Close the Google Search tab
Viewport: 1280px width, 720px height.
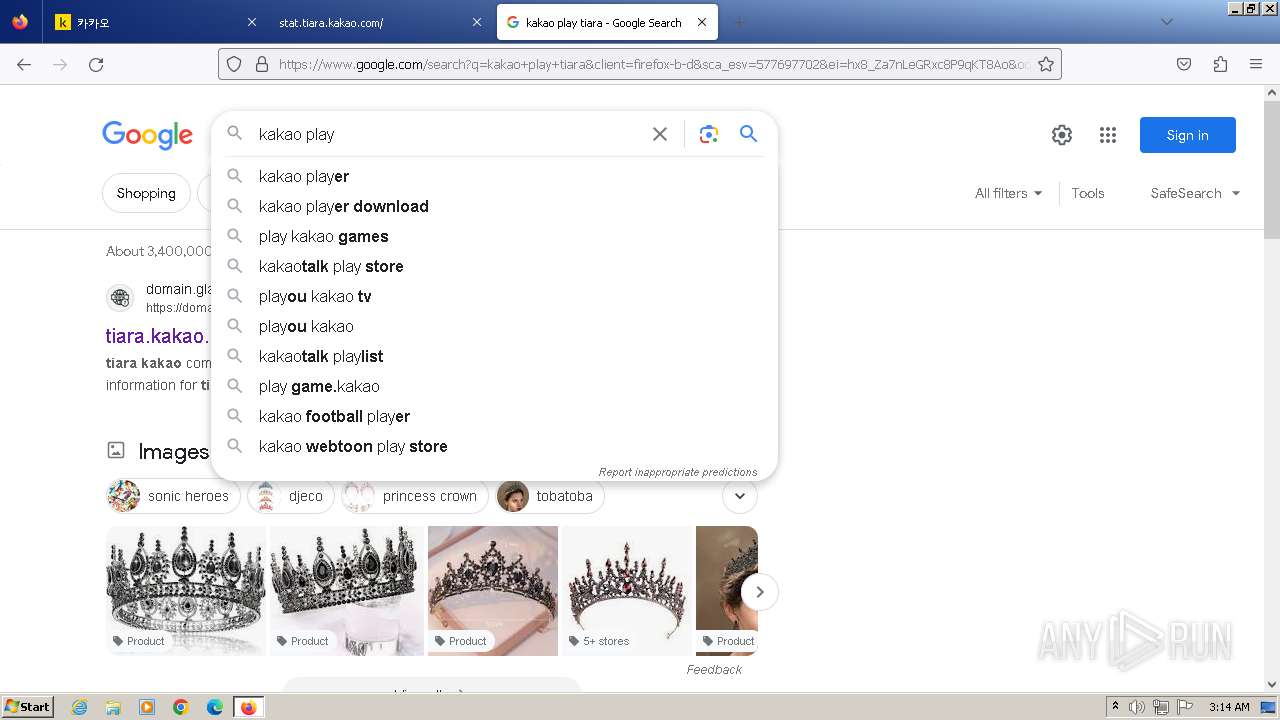coord(701,22)
